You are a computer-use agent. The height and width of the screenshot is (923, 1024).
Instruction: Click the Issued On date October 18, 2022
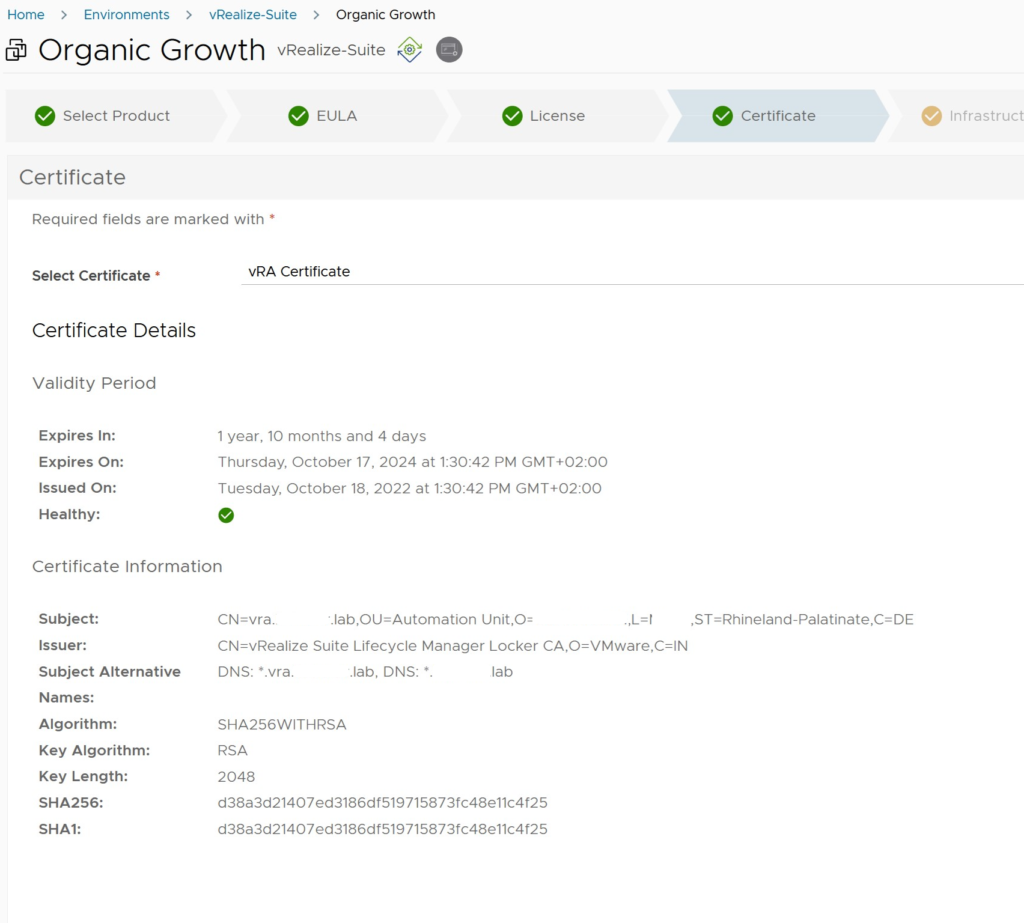[x=409, y=489]
